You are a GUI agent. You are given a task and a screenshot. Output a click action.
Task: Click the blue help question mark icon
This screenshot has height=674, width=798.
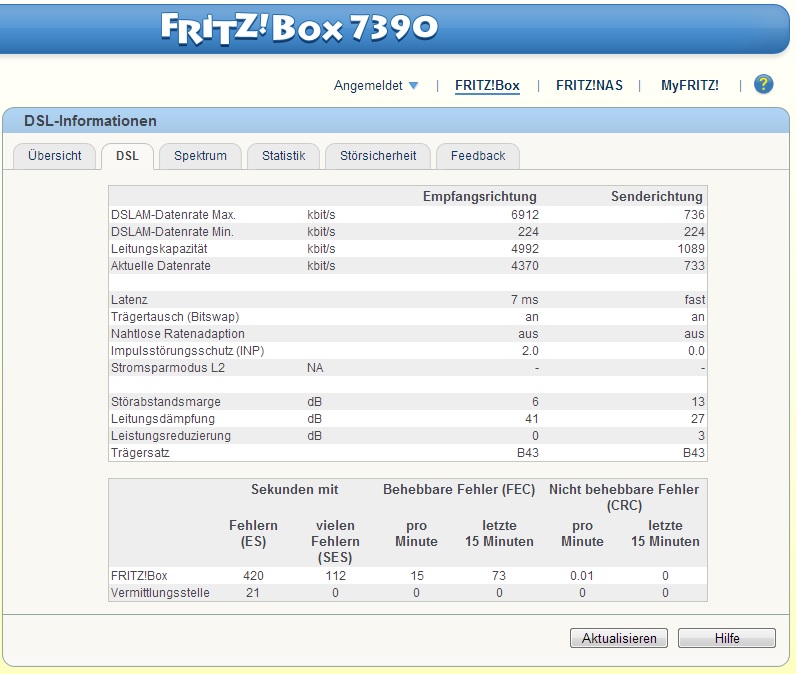(763, 85)
